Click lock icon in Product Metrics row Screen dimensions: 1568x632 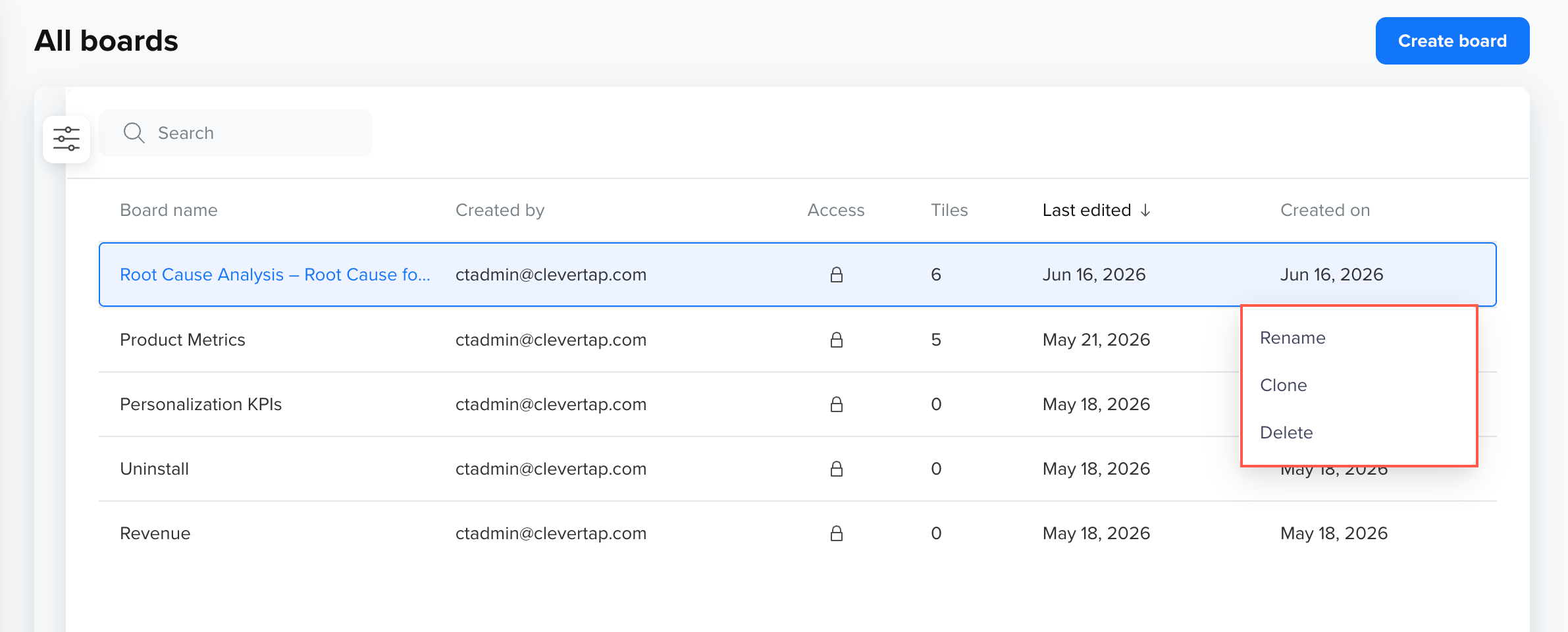point(836,340)
